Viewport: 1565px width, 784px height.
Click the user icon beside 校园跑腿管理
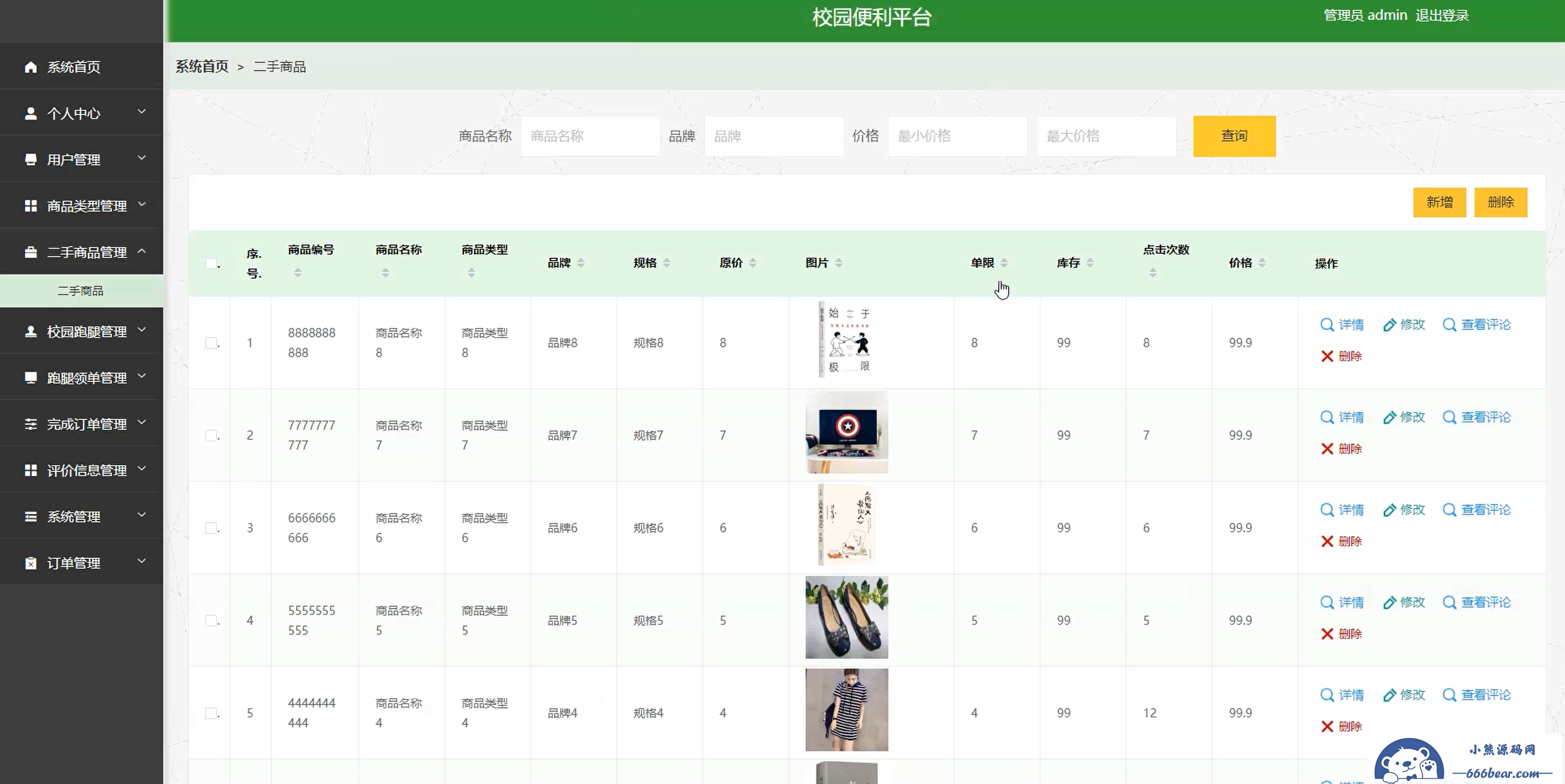[x=30, y=331]
